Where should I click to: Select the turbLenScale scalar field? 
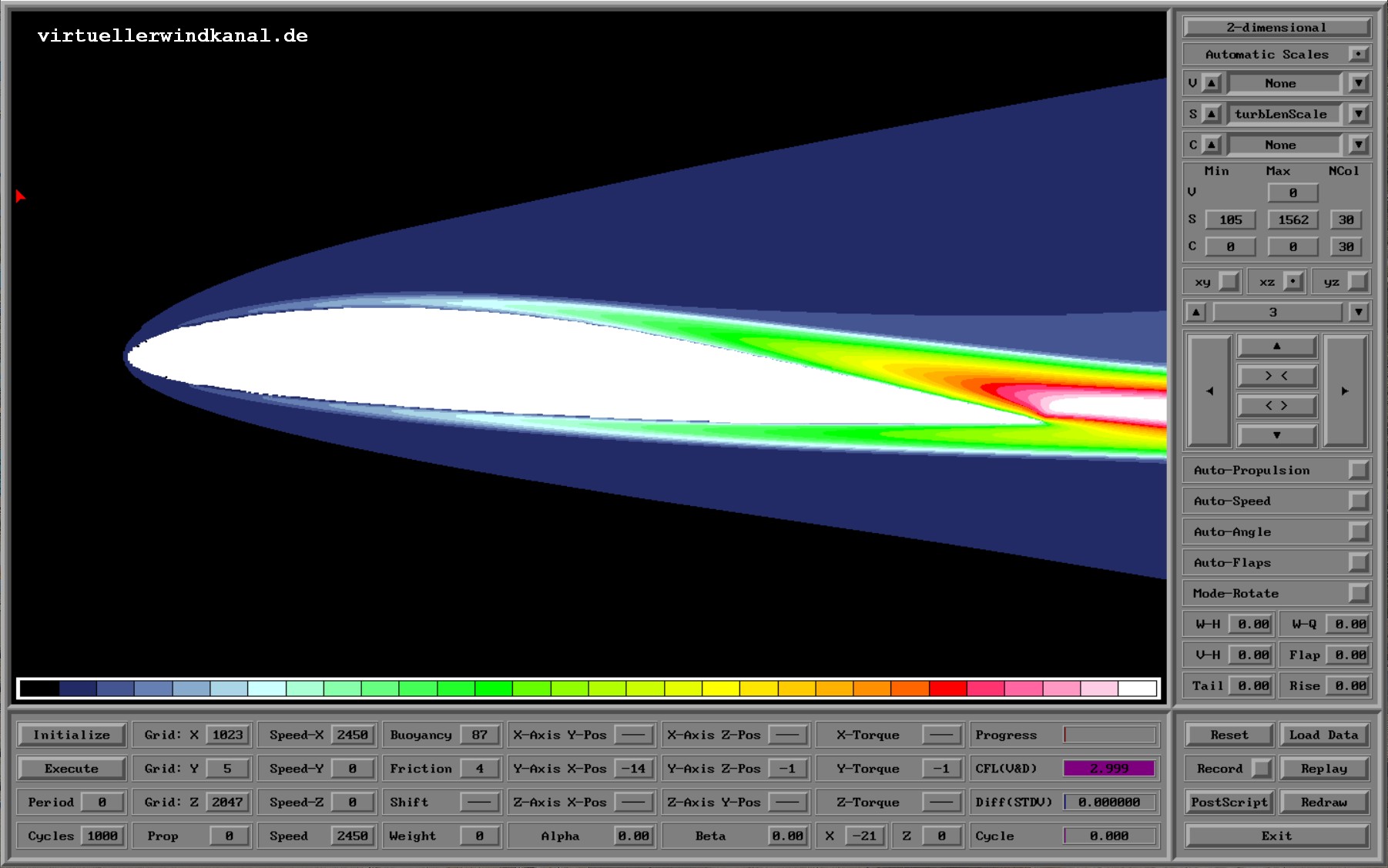[x=1284, y=114]
